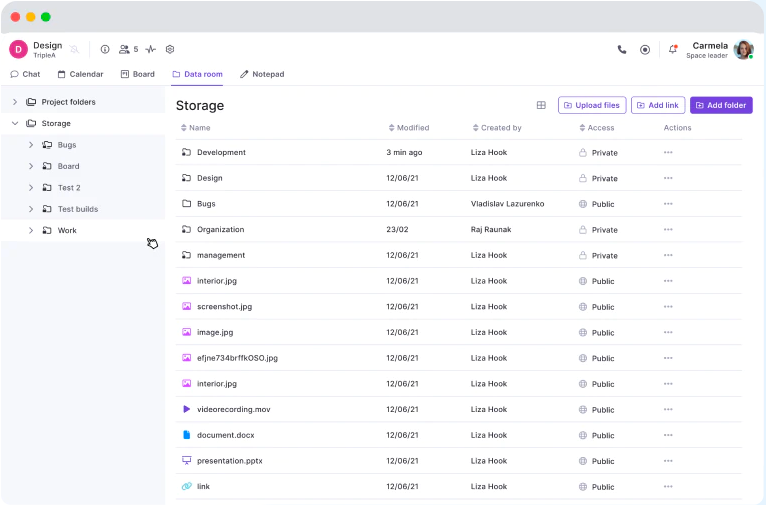Click the Upload files button
Screen dimensions: 766x505
591,105
